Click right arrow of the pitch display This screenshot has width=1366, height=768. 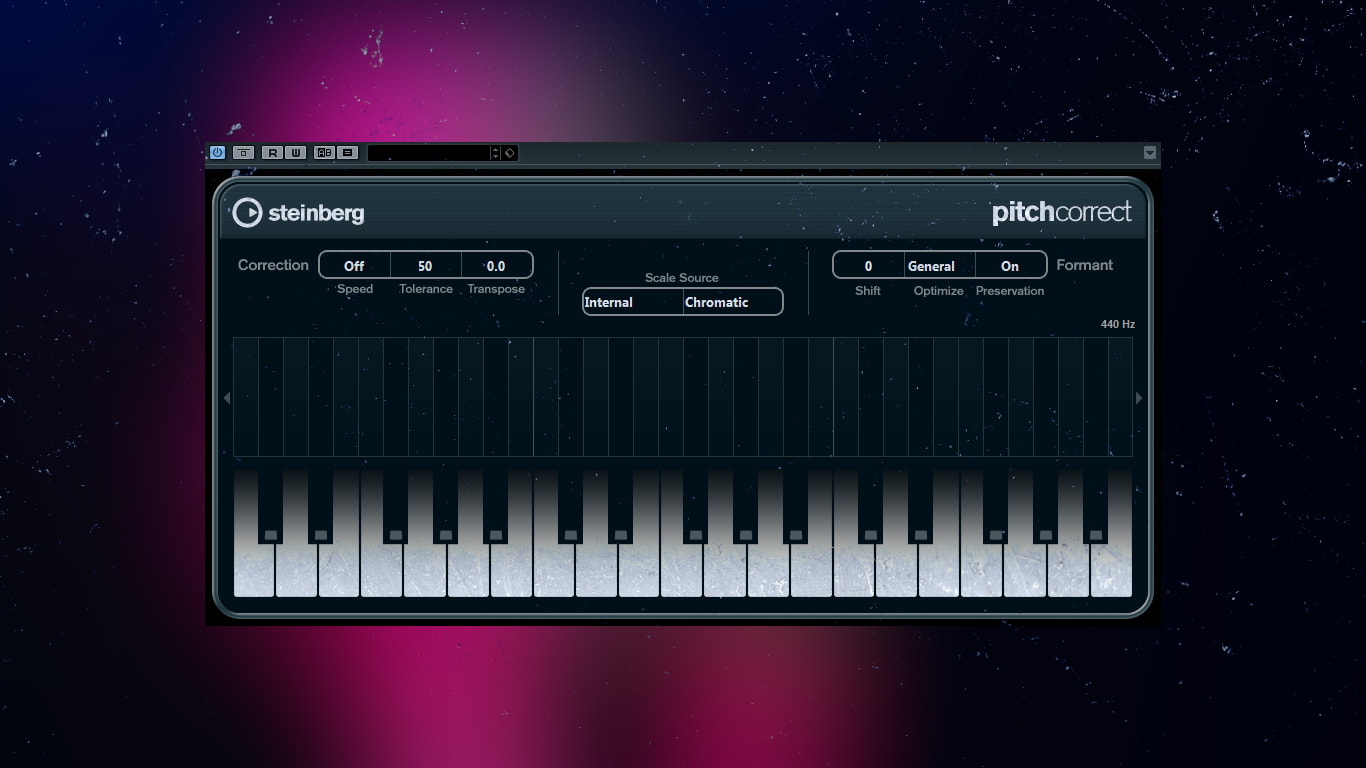(x=1139, y=398)
